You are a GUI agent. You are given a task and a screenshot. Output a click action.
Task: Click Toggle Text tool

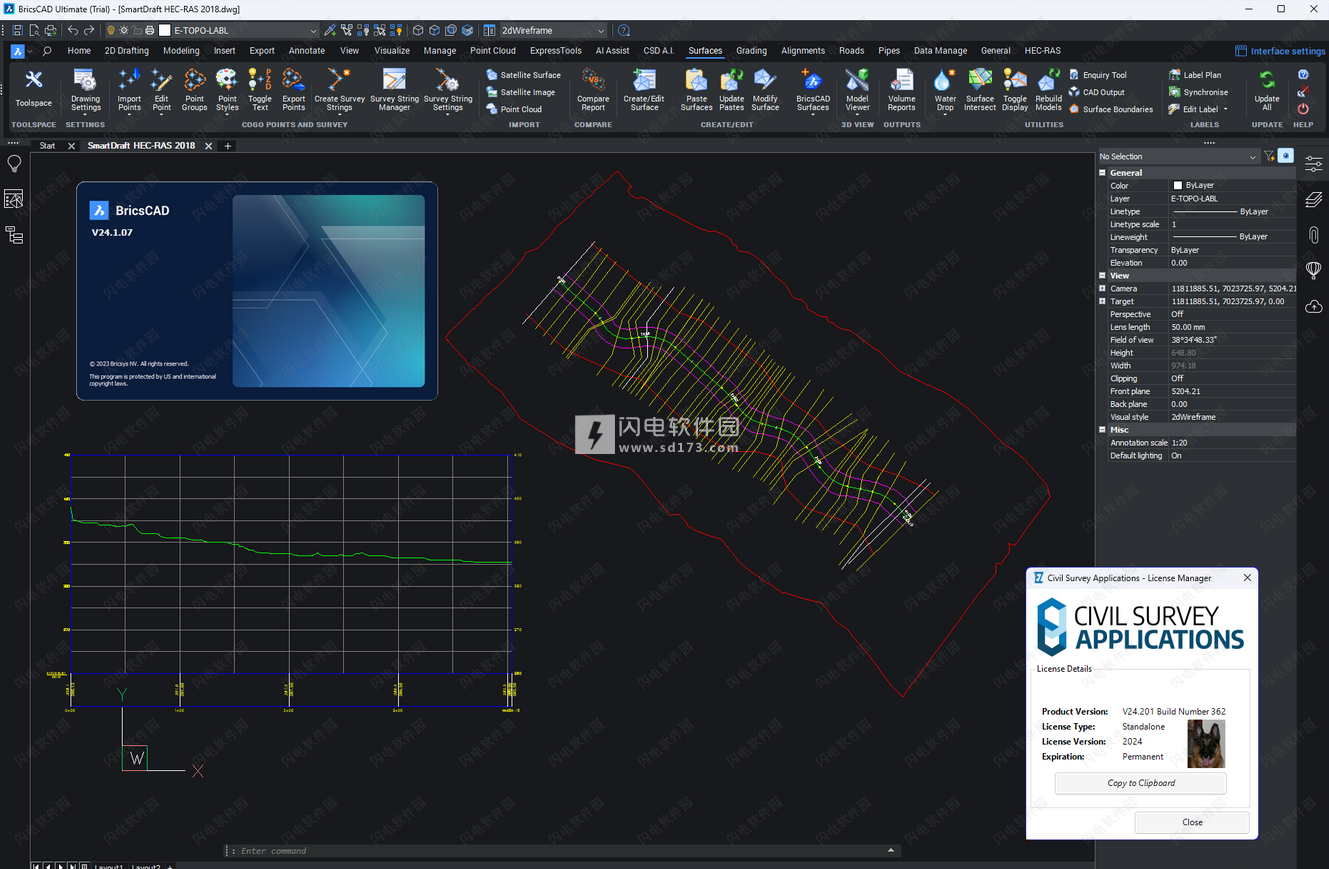click(259, 90)
